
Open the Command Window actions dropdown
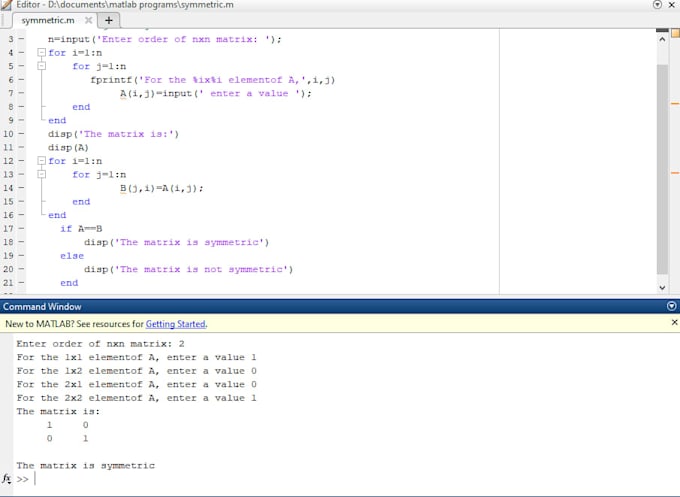pos(671,306)
